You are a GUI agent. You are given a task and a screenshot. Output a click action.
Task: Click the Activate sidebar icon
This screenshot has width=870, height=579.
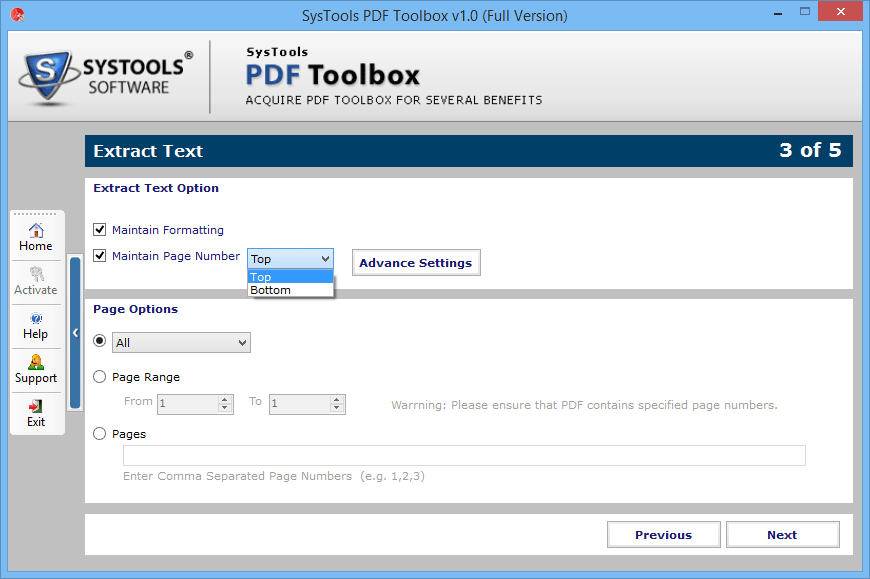pos(36,281)
